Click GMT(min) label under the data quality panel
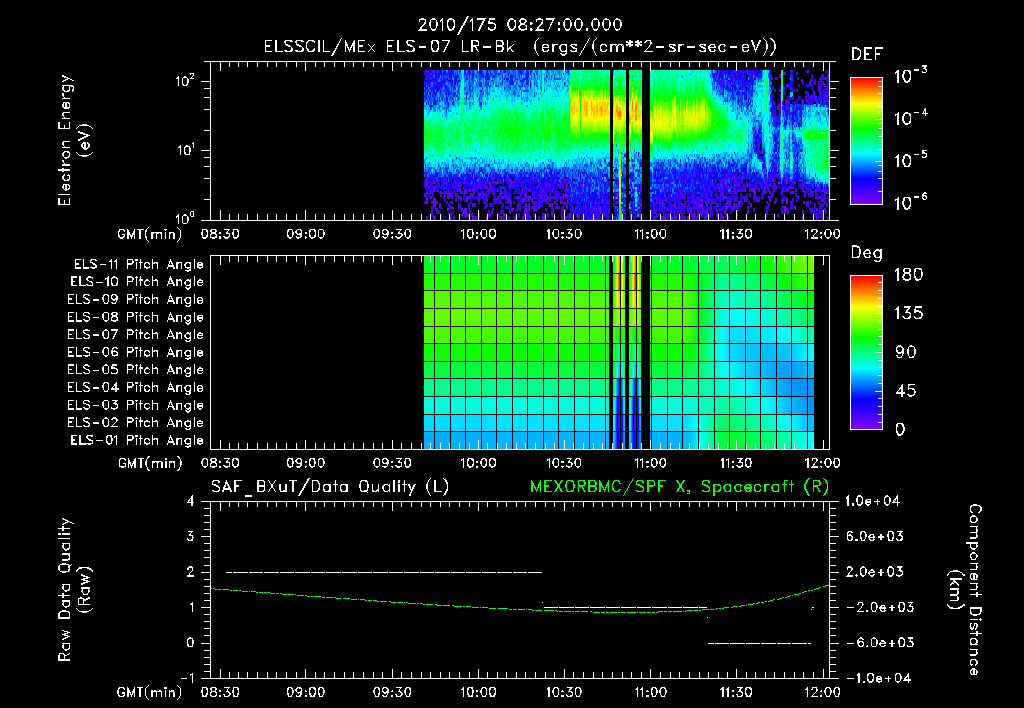 (x=150, y=692)
